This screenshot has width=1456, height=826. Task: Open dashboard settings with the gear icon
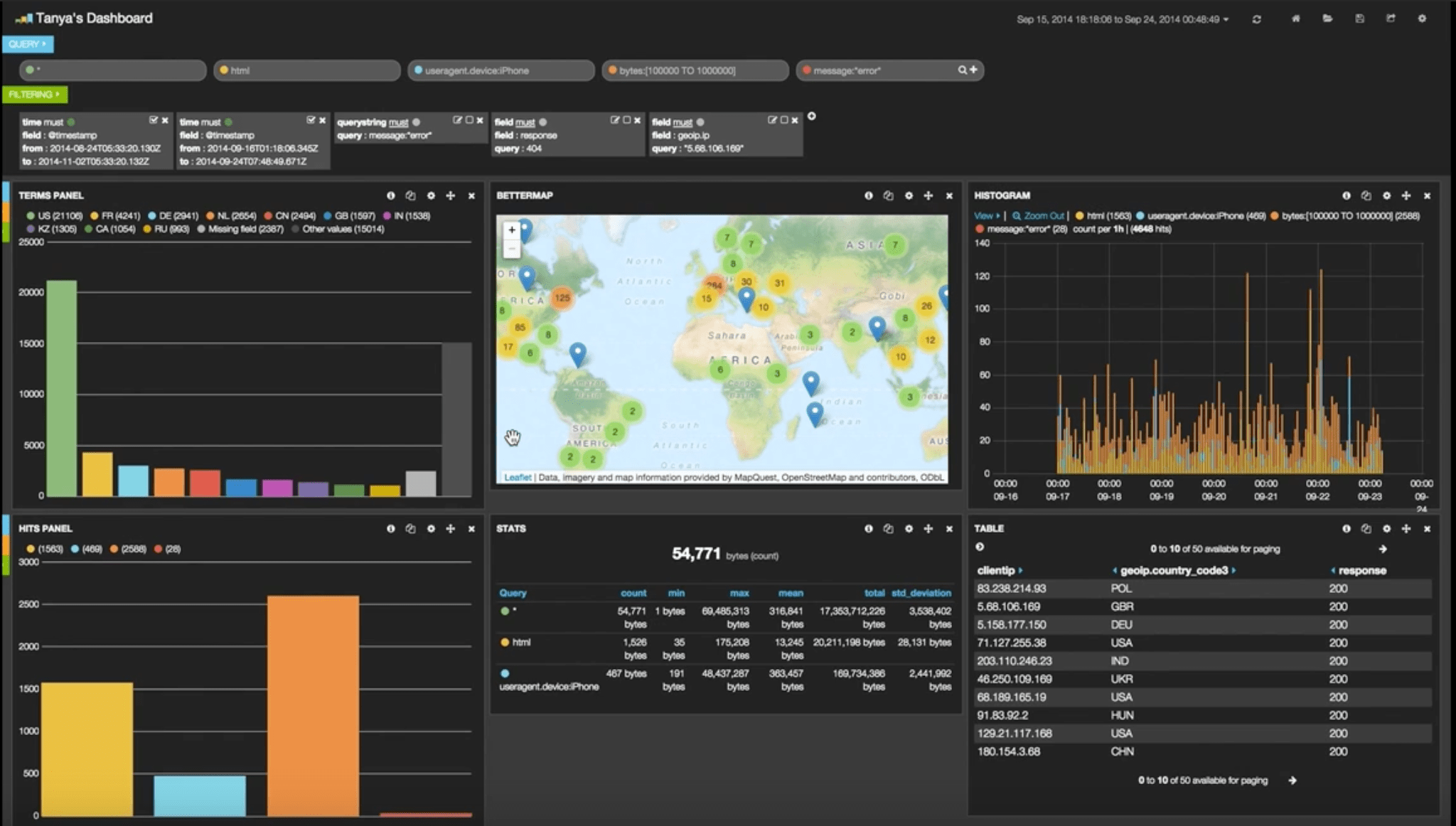pos(1423,19)
